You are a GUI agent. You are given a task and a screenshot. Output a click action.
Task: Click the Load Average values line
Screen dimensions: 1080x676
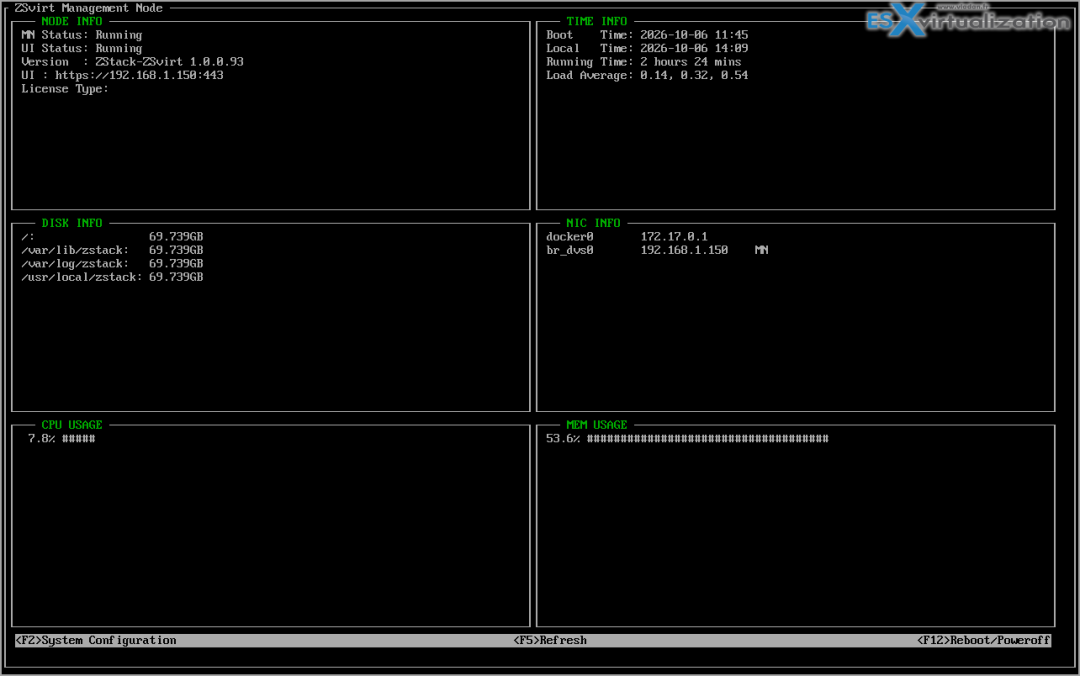point(647,75)
